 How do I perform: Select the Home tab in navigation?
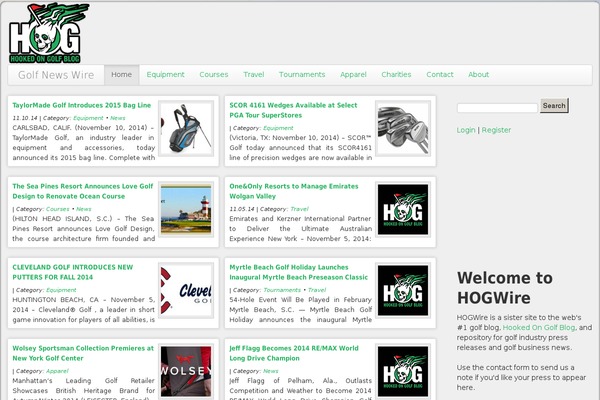pyautogui.click(x=121, y=74)
